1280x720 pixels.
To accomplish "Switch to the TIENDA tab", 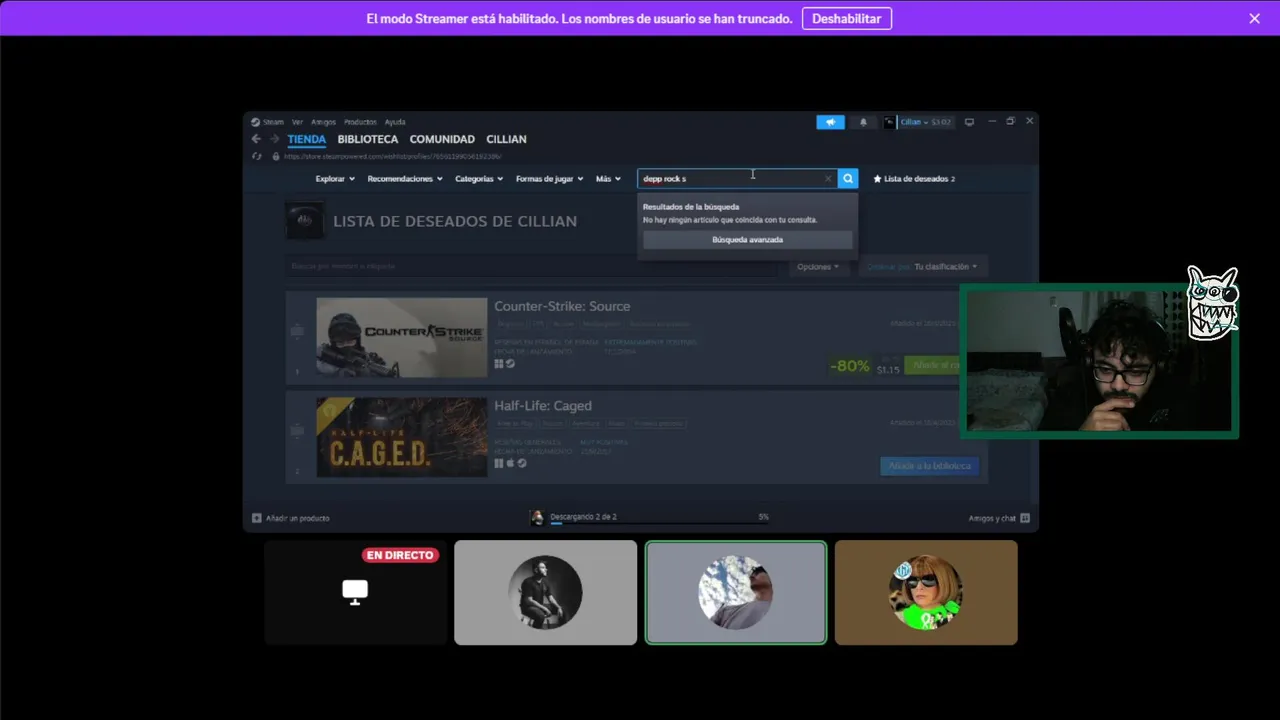I will tap(307, 139).
